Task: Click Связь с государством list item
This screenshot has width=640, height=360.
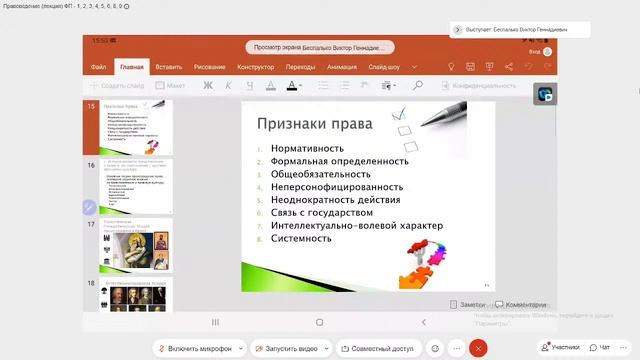Action: click(322, 213)
